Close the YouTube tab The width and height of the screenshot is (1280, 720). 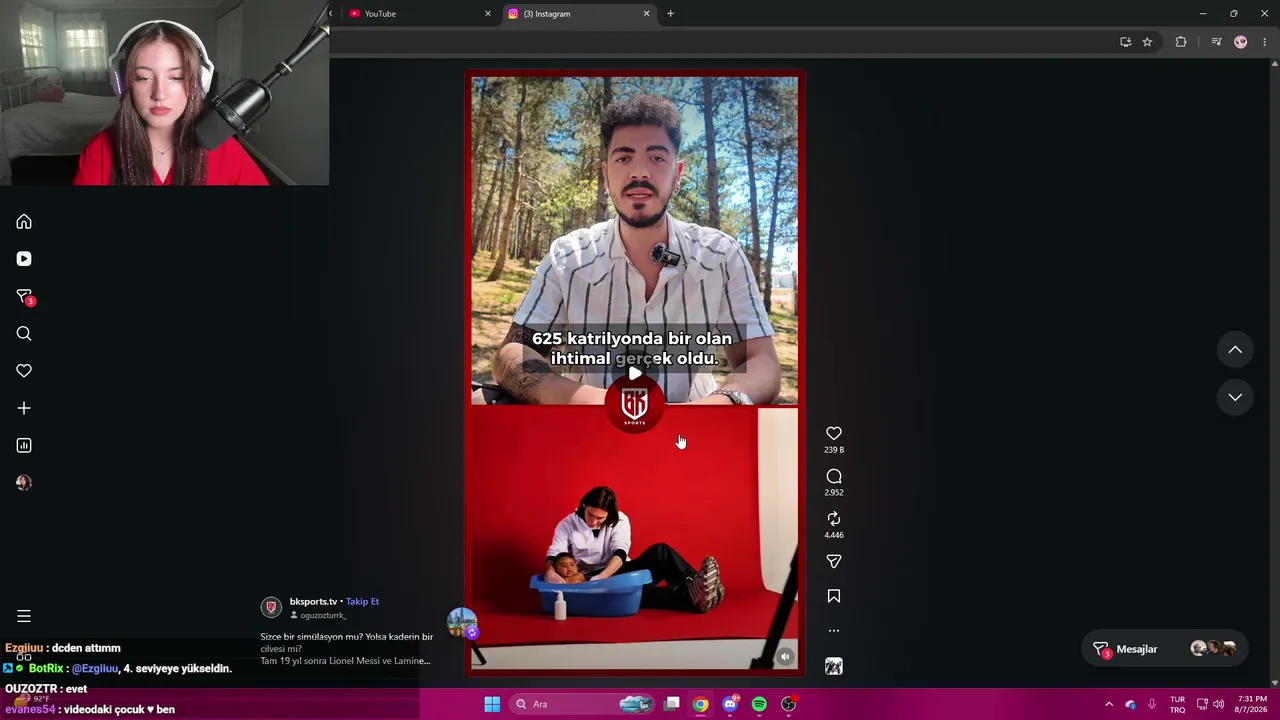click(488, 14)
